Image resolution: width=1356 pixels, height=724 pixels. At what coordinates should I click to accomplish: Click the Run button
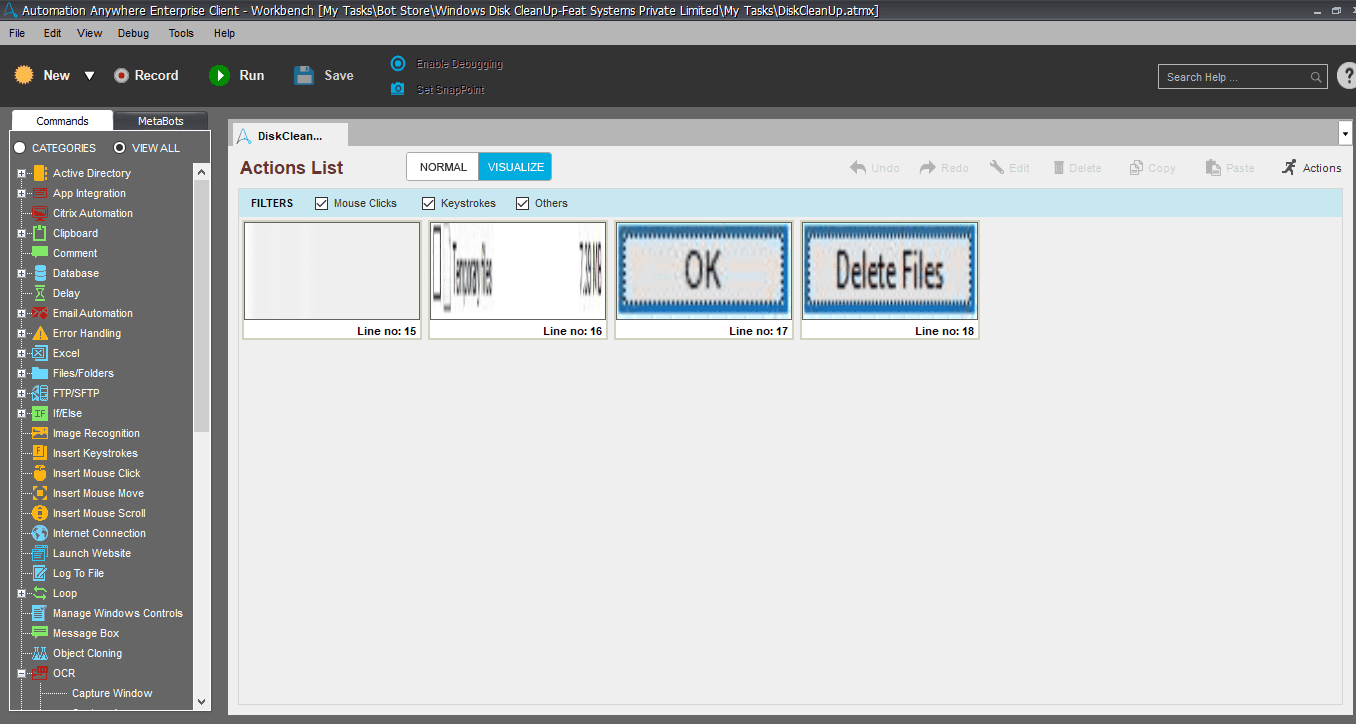click(x=237, y=75)
